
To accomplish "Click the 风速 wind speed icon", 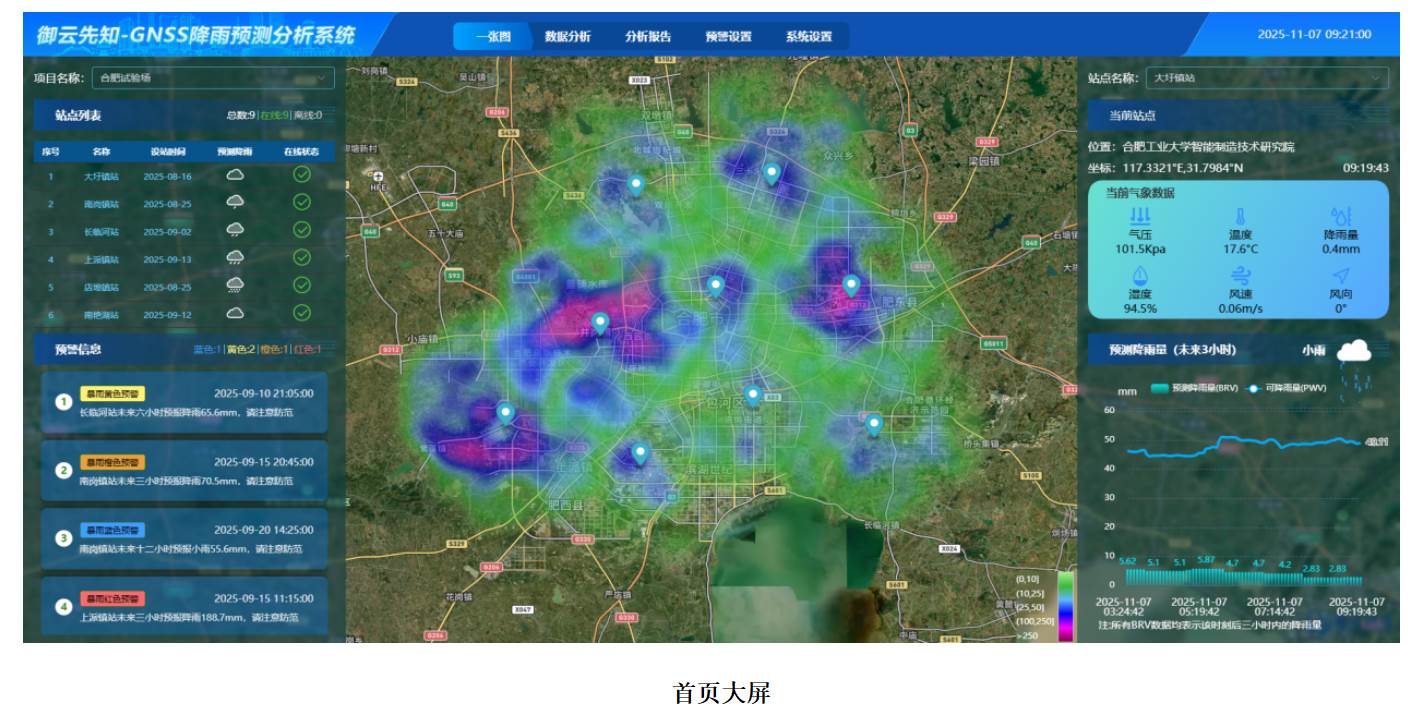I will click(1240, 276).
